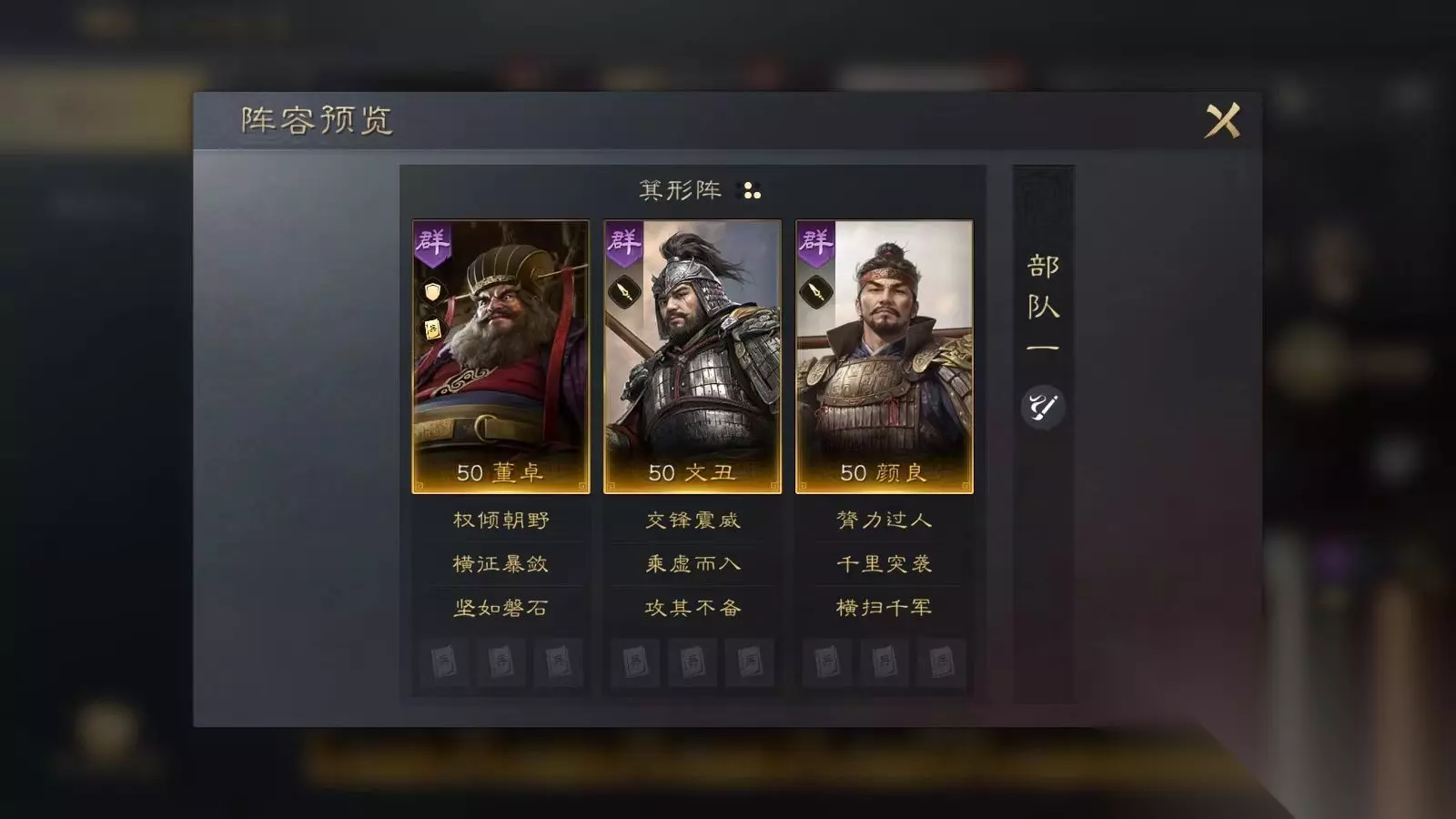Select the 部队一 troop tab
This screenshot has width=1456, height=819.
[x=1043, y=306]
